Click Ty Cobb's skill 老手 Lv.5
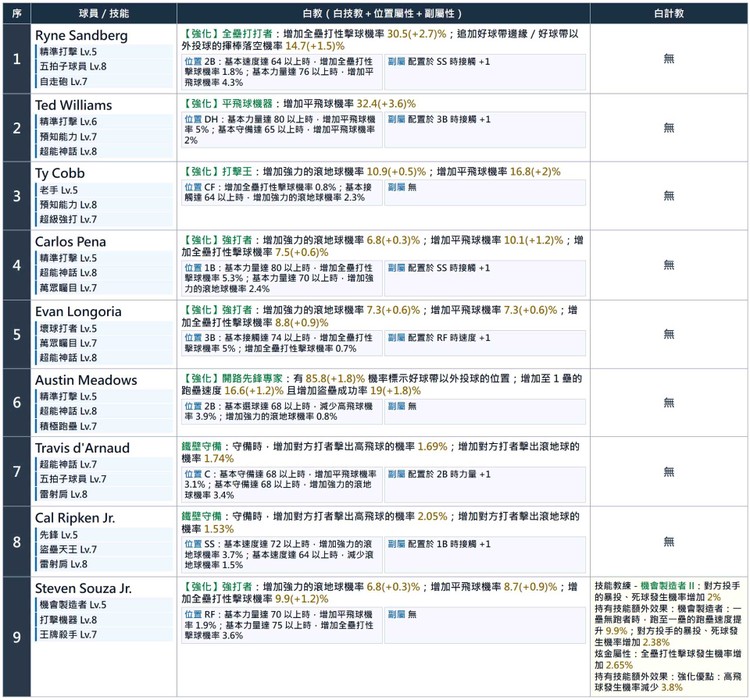This screenshot has width=750, height=700. (x=104, y=190)
